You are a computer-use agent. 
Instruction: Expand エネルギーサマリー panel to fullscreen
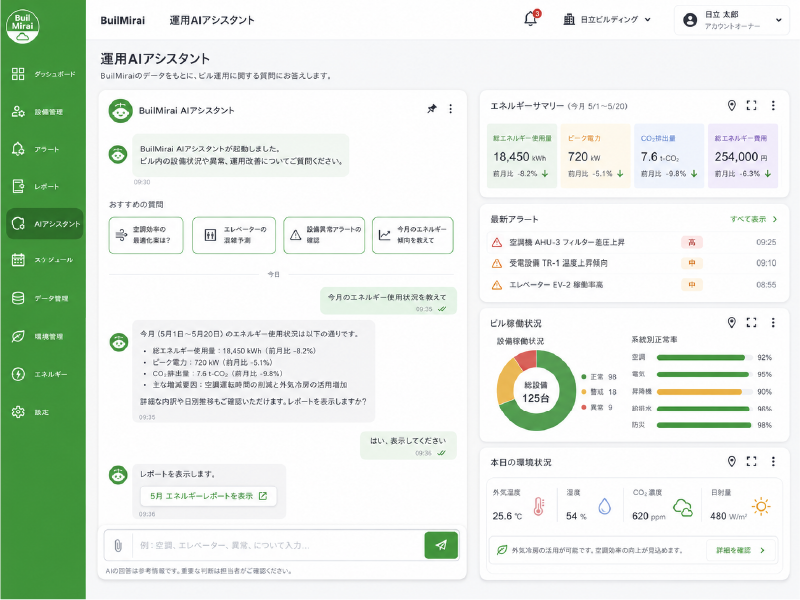(x=751, y=106)
